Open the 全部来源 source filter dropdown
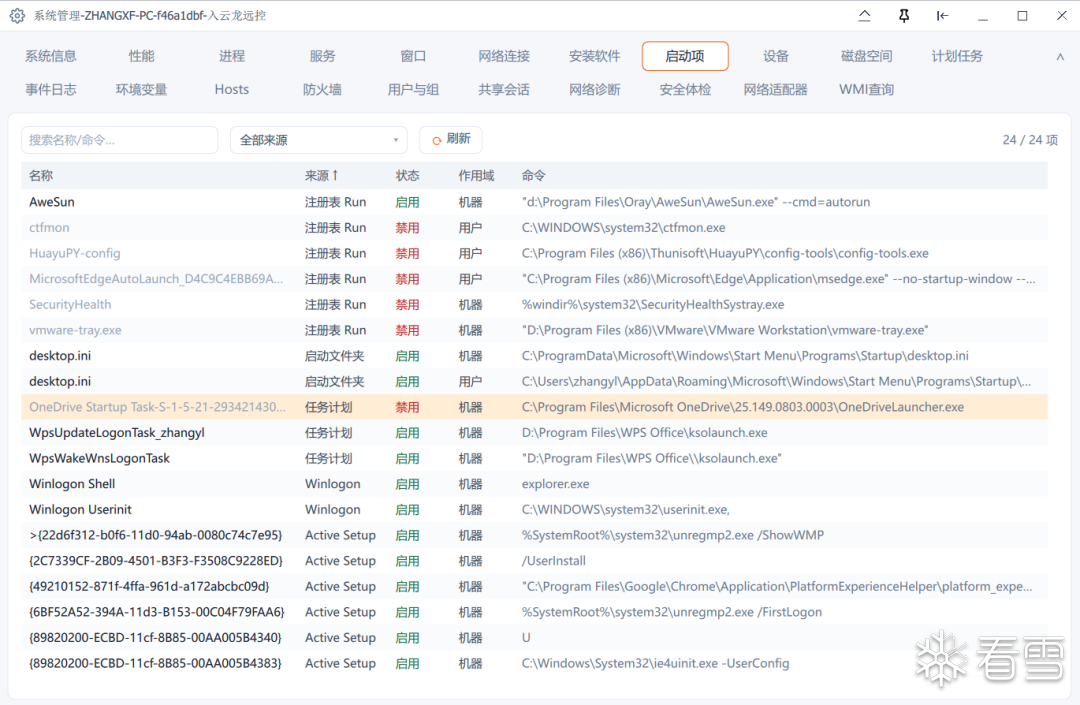The height and width of the screenshot is (705, 1080). 319,140
